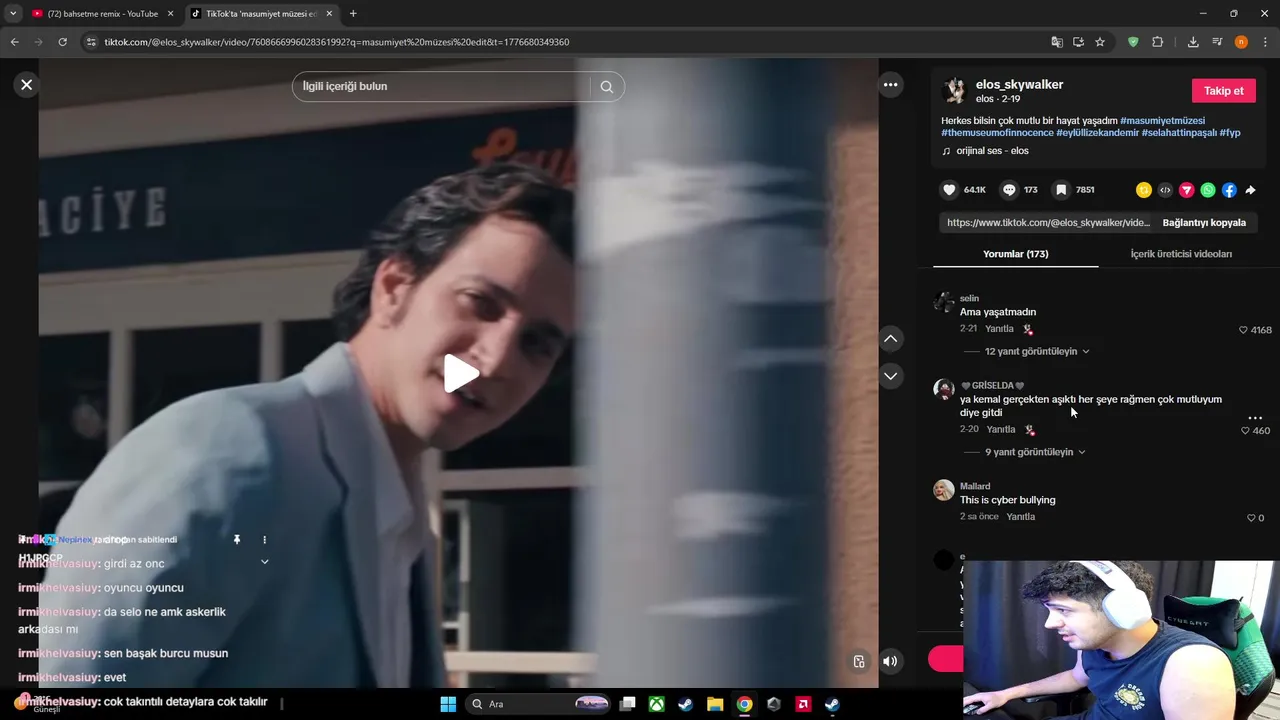Open the media control icon
The width and height of the screenshot is (1280, 720).
(x=1217, y=42)
